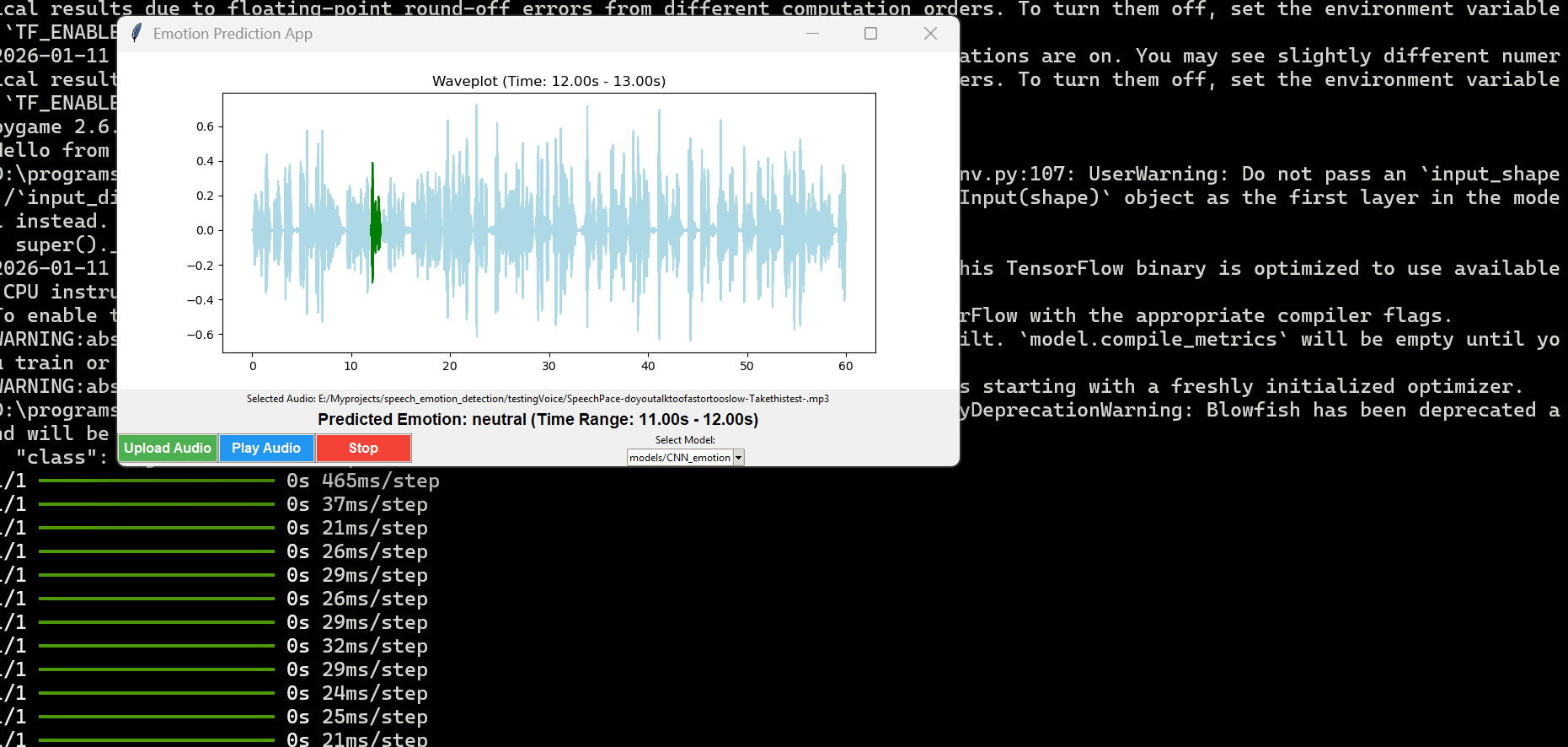
Task: Click the Emotion Prediction App title text
Action: (233, 34)
